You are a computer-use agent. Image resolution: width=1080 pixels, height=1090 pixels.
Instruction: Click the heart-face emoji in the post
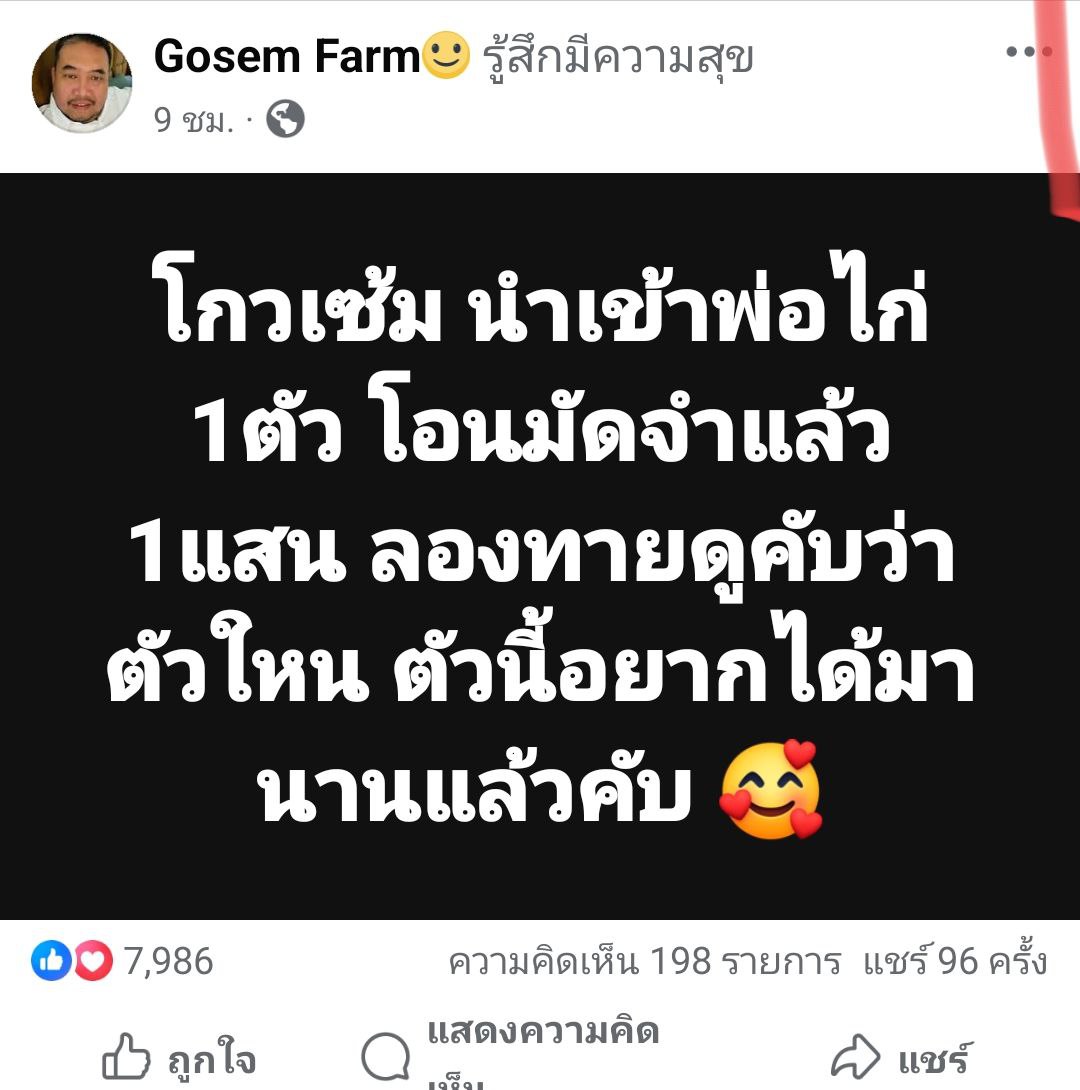click(x=770, y=790)
